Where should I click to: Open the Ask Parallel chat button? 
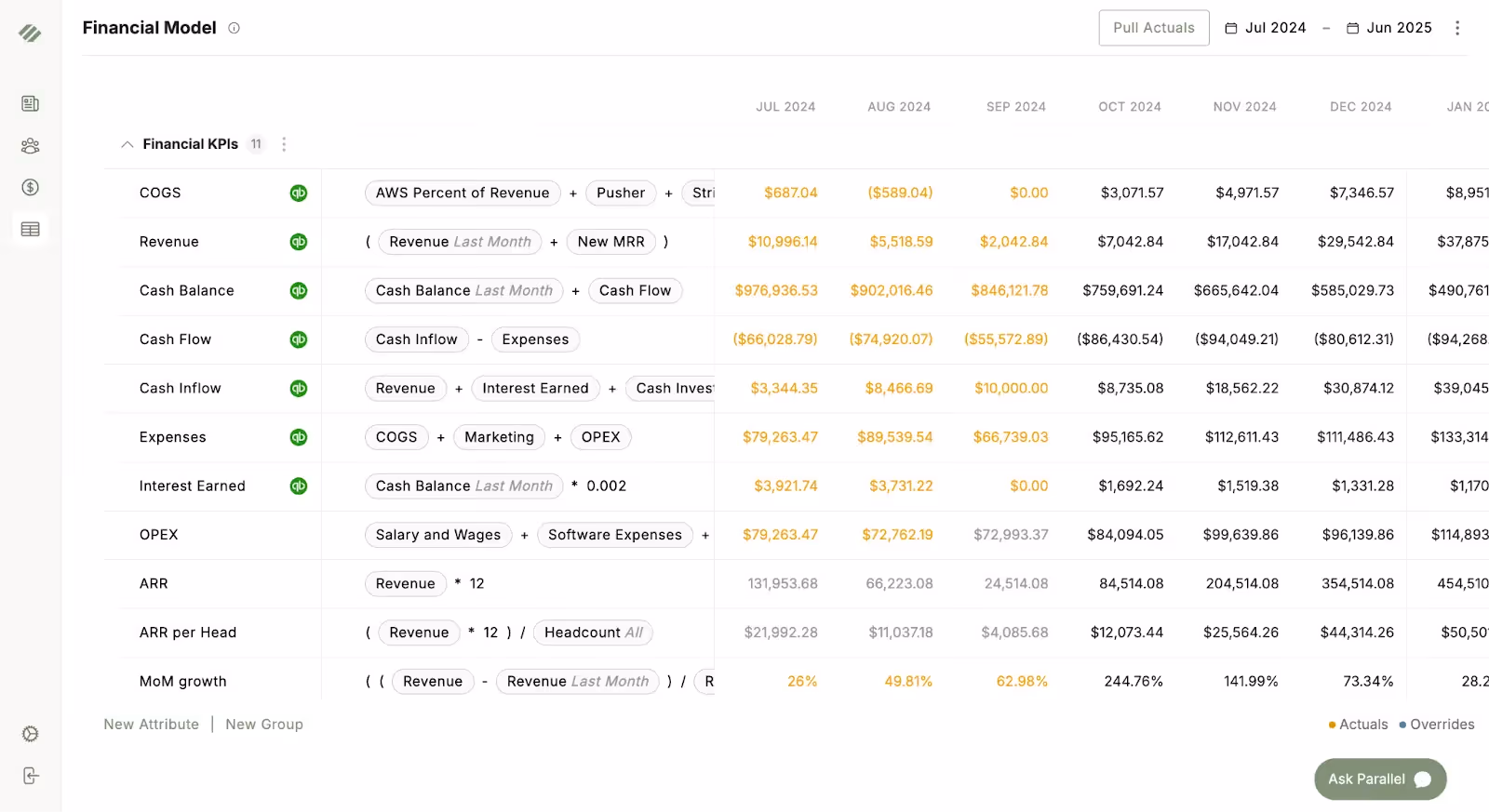pyautogui.click(x=1380, y=779)
